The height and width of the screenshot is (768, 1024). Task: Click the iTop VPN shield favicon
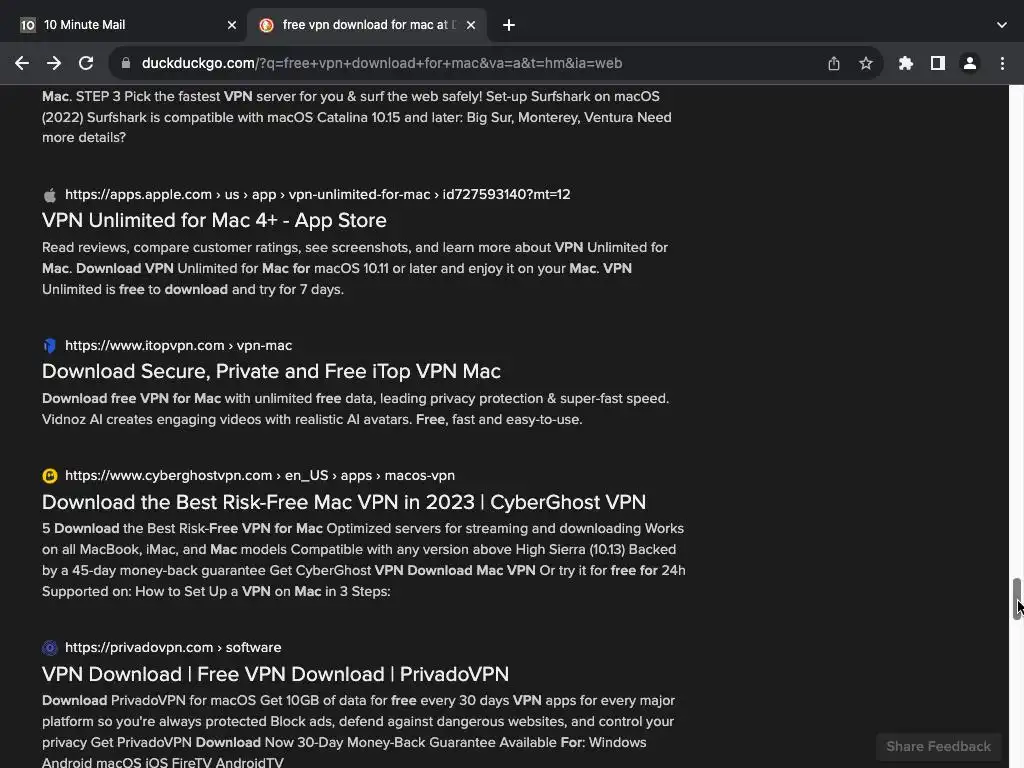click(x=50, y=345)
